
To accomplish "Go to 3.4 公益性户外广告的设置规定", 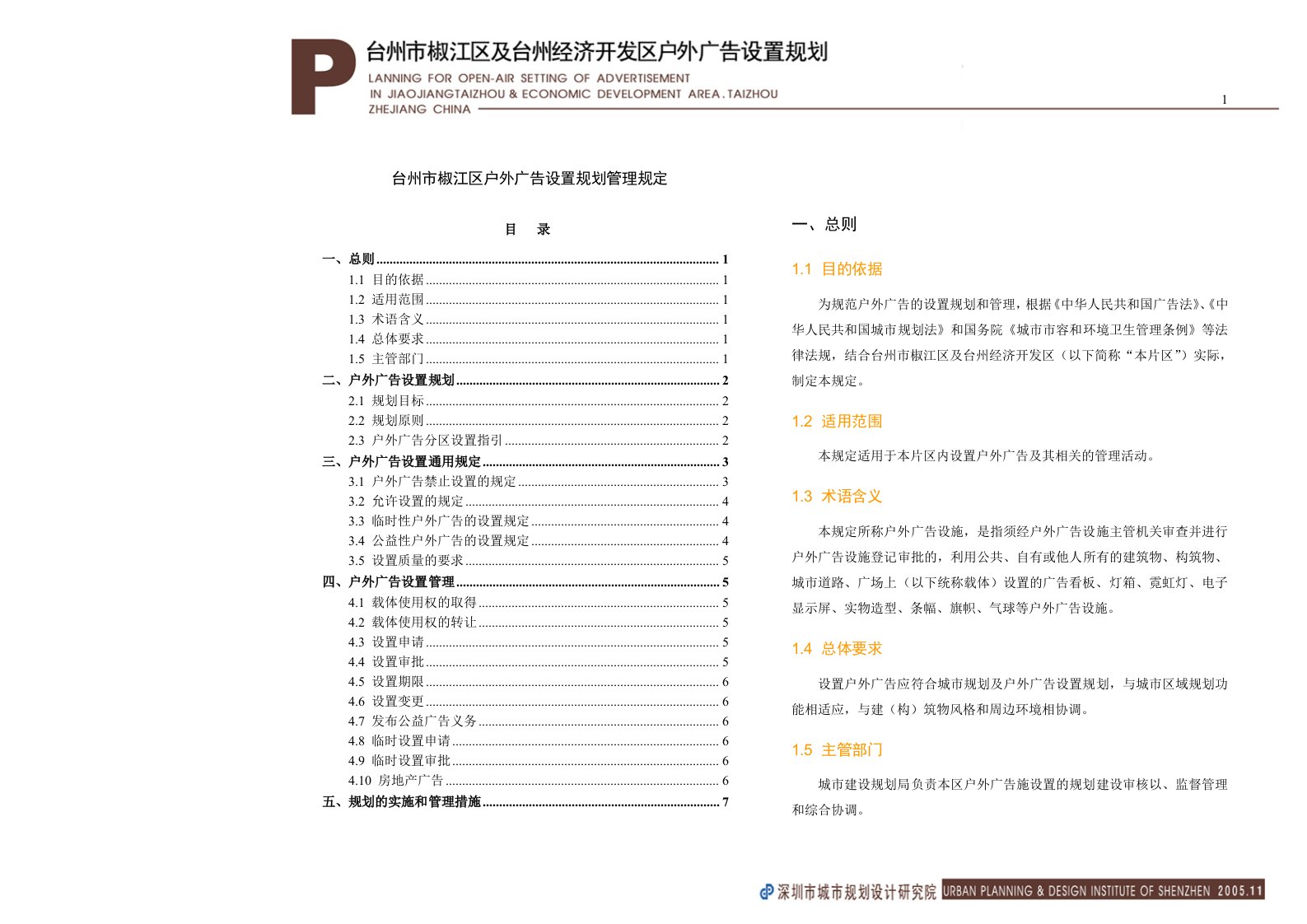I will [x=538, y=541].
